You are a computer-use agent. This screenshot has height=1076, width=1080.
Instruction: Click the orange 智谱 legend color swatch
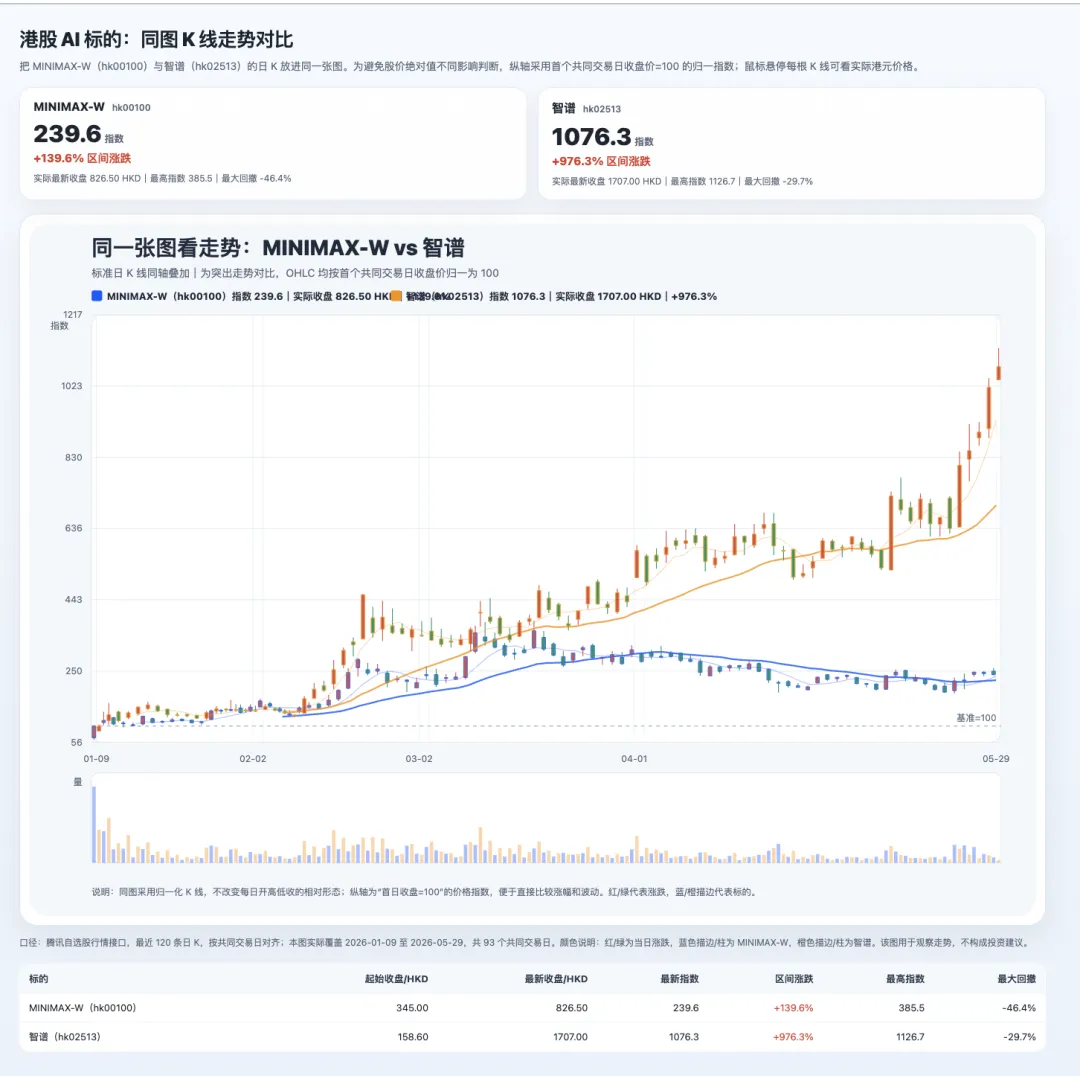[396, 296]
